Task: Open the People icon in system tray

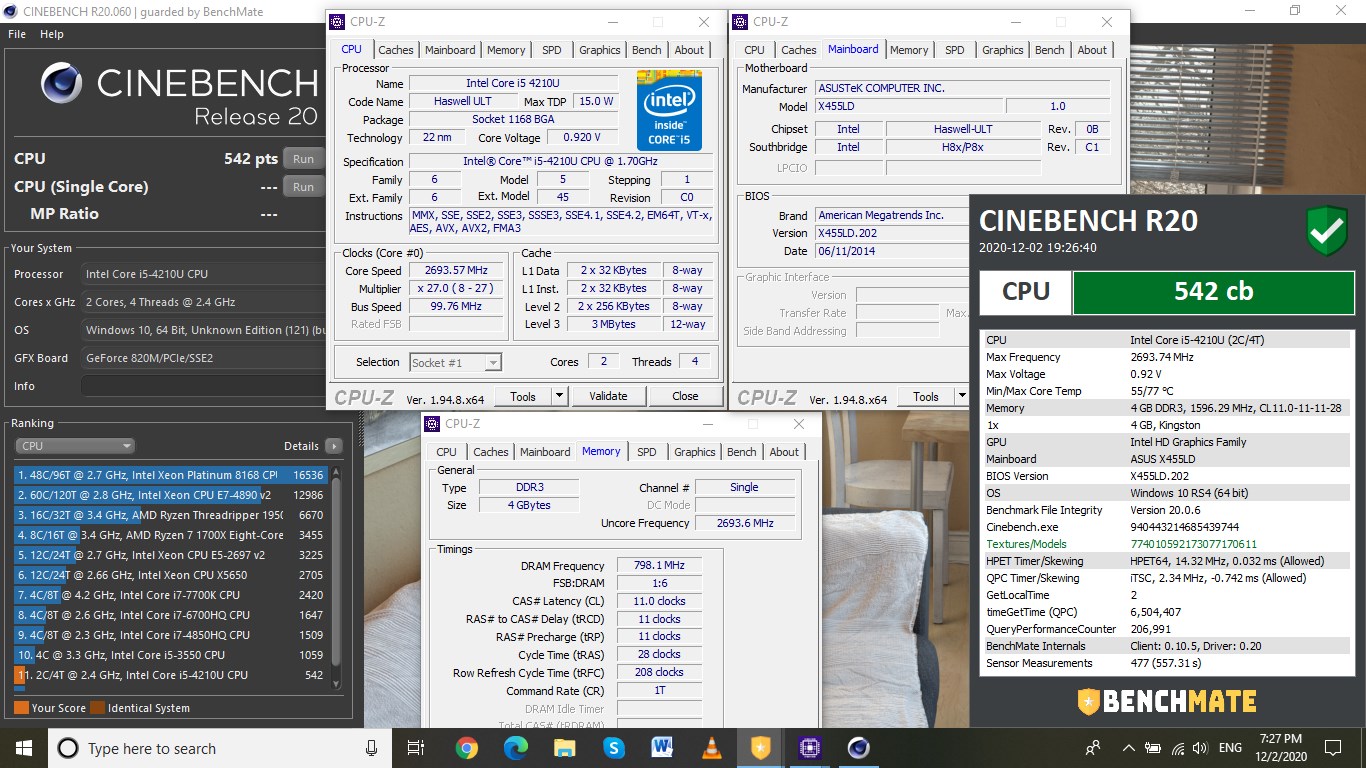Action: tap(1093, 748)
